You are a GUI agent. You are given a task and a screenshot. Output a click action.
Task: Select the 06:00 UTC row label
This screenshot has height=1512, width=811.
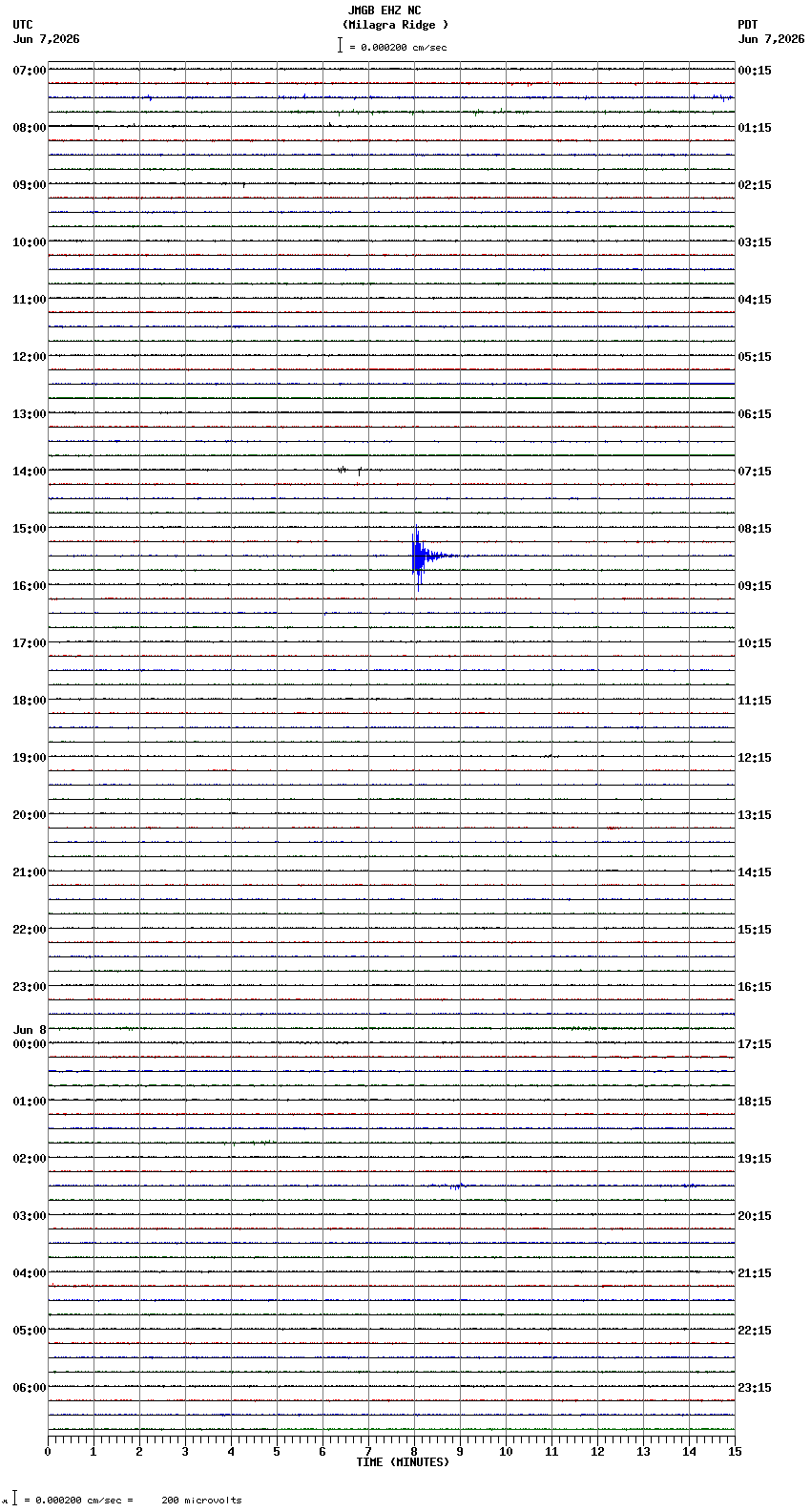pos(30,1388)
